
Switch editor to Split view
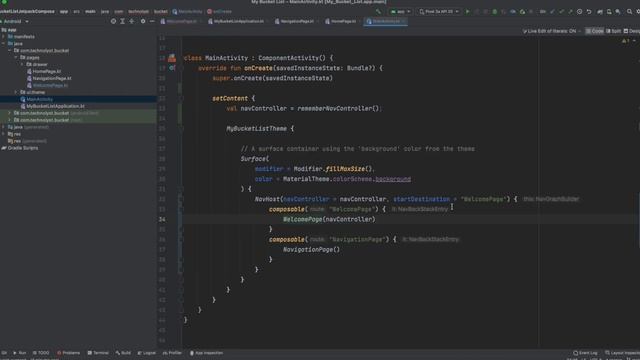pyautogui.click(x=614, y=31)
